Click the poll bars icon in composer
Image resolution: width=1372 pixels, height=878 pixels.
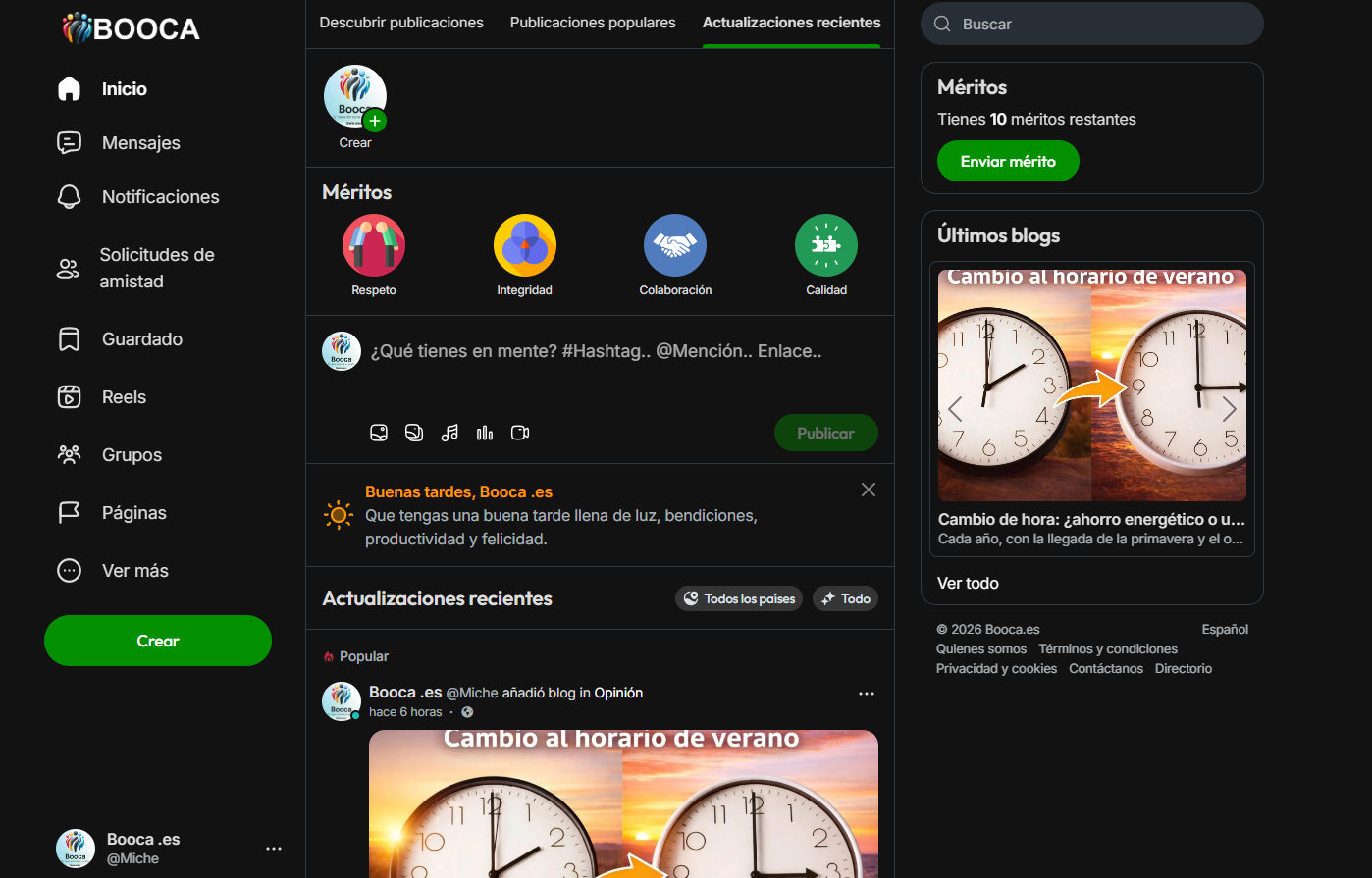[x=485, y=433]
